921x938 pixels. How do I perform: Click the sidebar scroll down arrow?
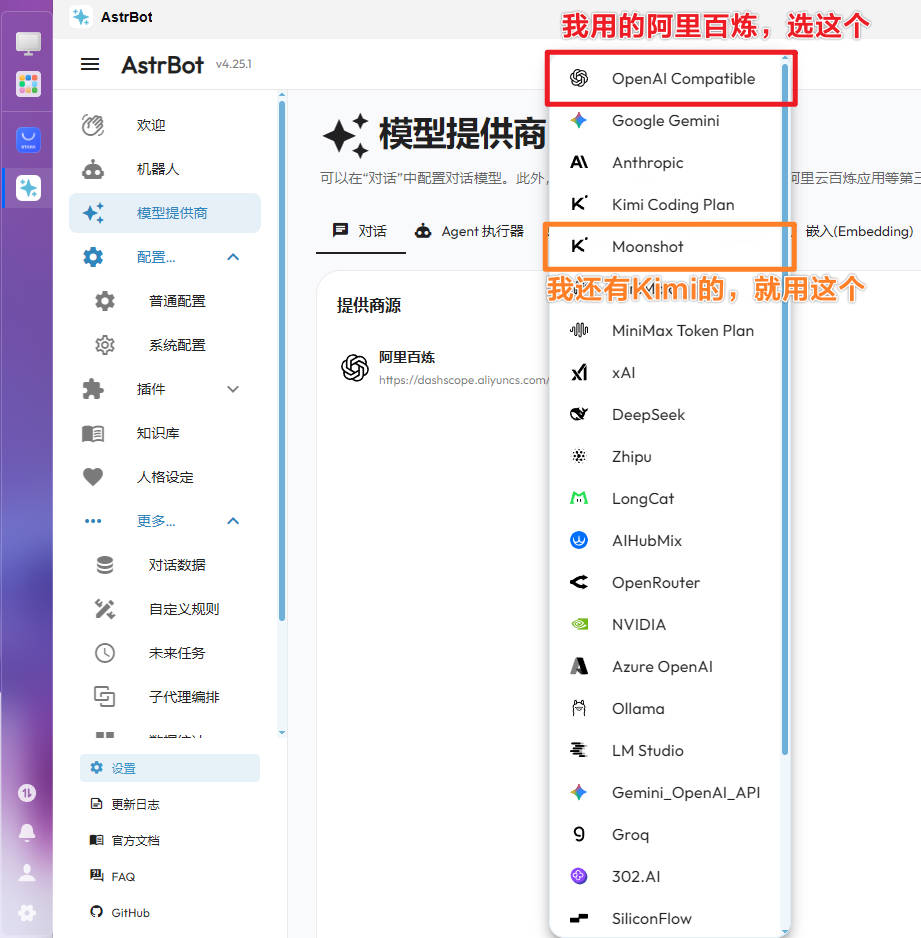[x=282, y=732]
